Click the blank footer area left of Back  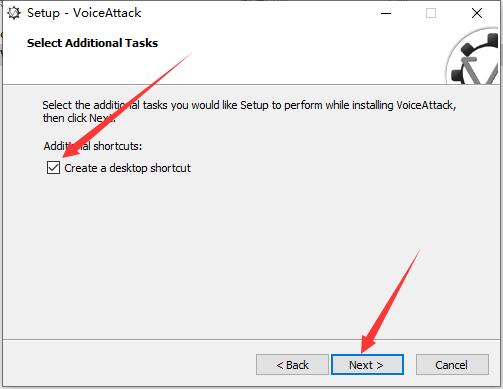coord(130,365)
